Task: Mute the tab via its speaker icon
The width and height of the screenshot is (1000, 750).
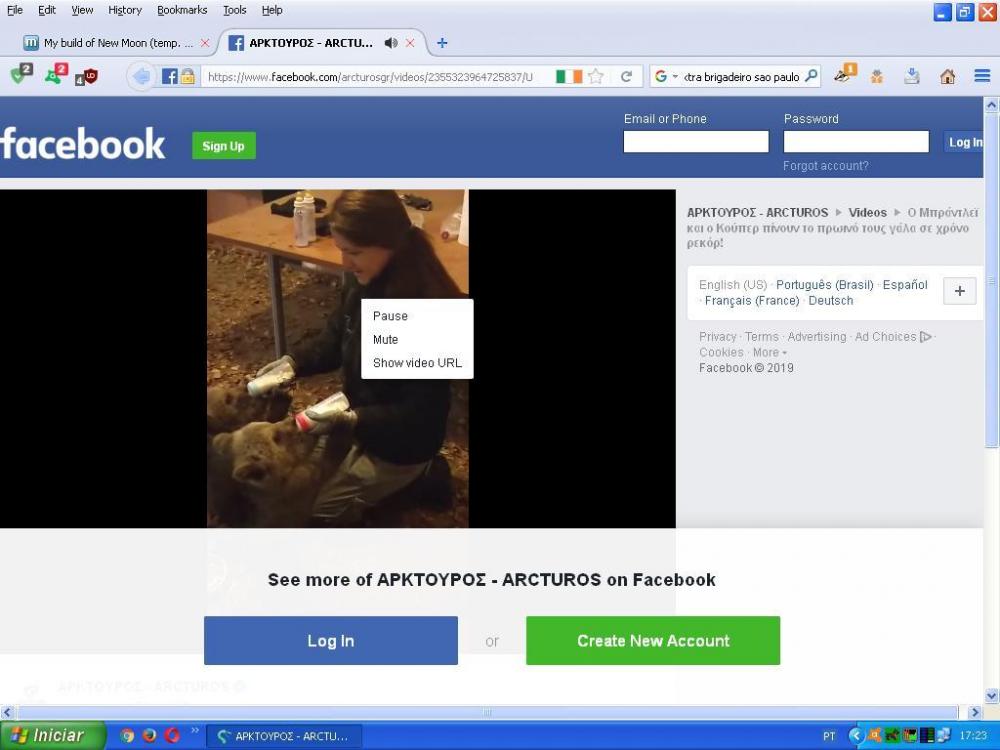Action: (391, 43)
